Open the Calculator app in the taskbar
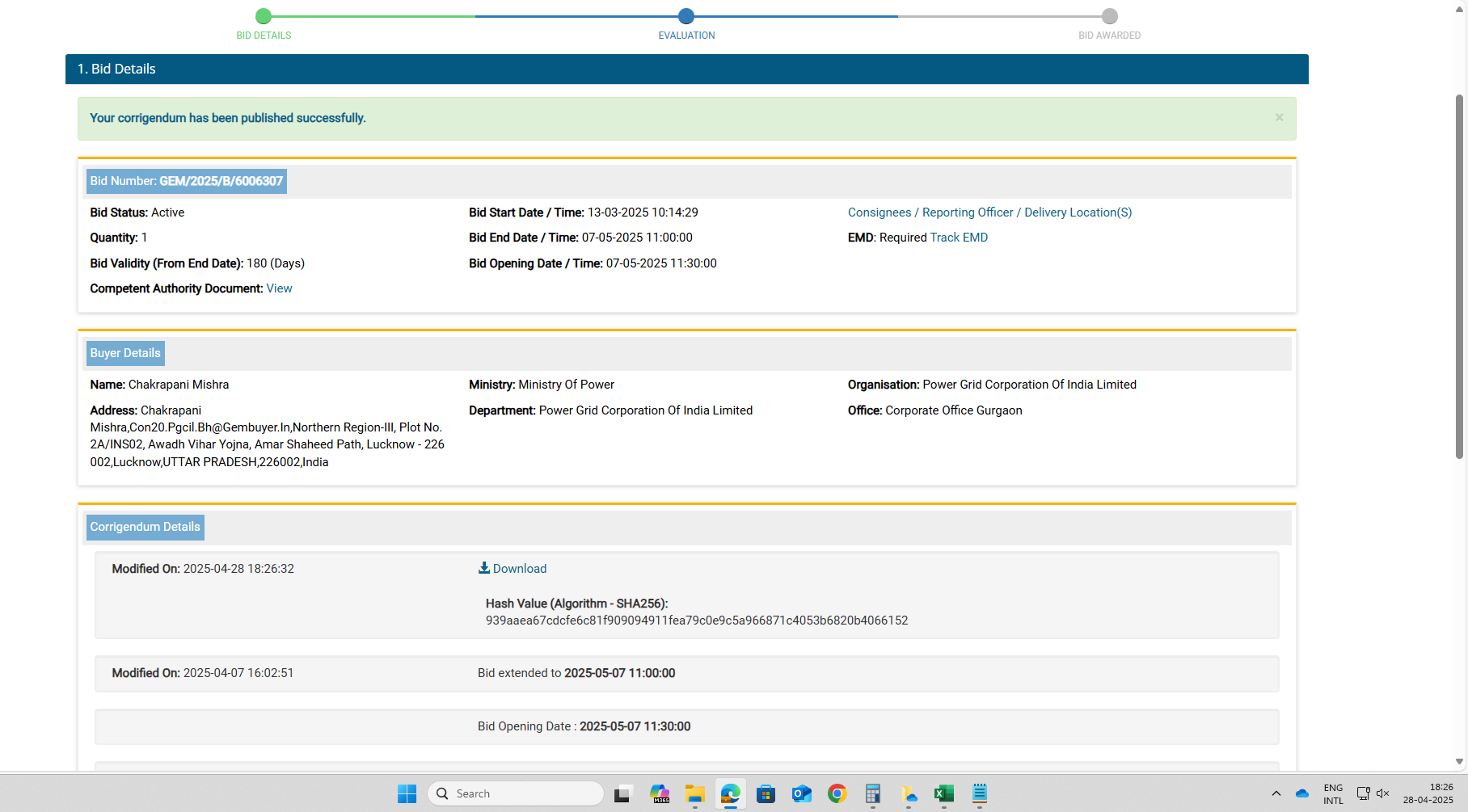The height and width of the screenshot is (812, 1468). (872, 793)
